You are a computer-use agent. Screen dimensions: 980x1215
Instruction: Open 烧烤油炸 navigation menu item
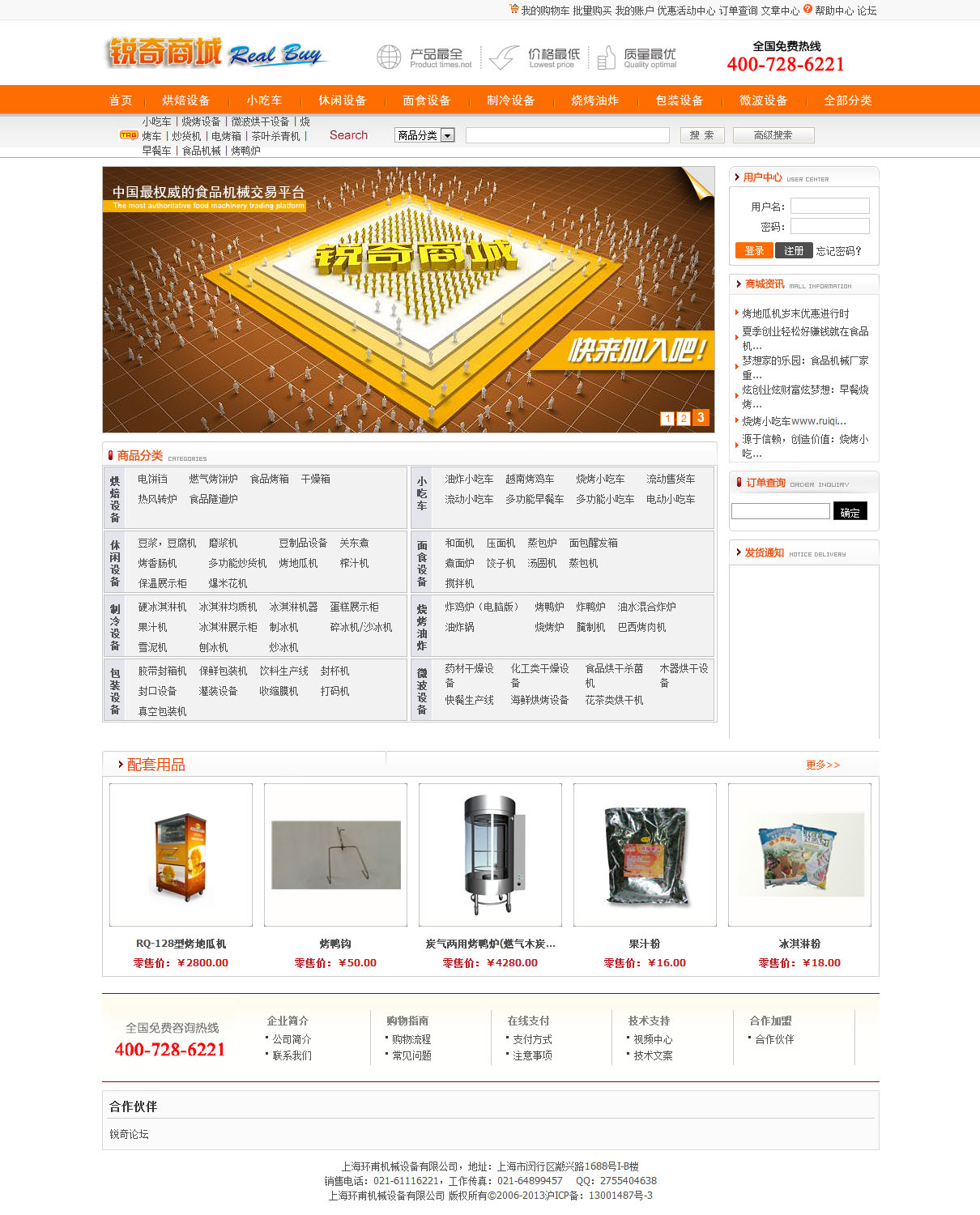[595, 100]
